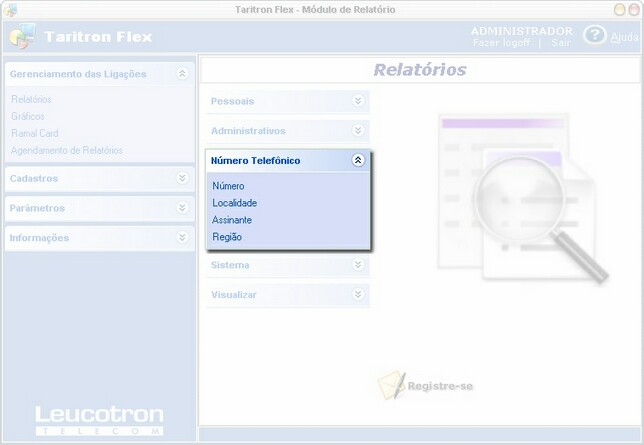This screenshot has height=445, width=644.
Task: Select the Número report
Action: (228, 186)
